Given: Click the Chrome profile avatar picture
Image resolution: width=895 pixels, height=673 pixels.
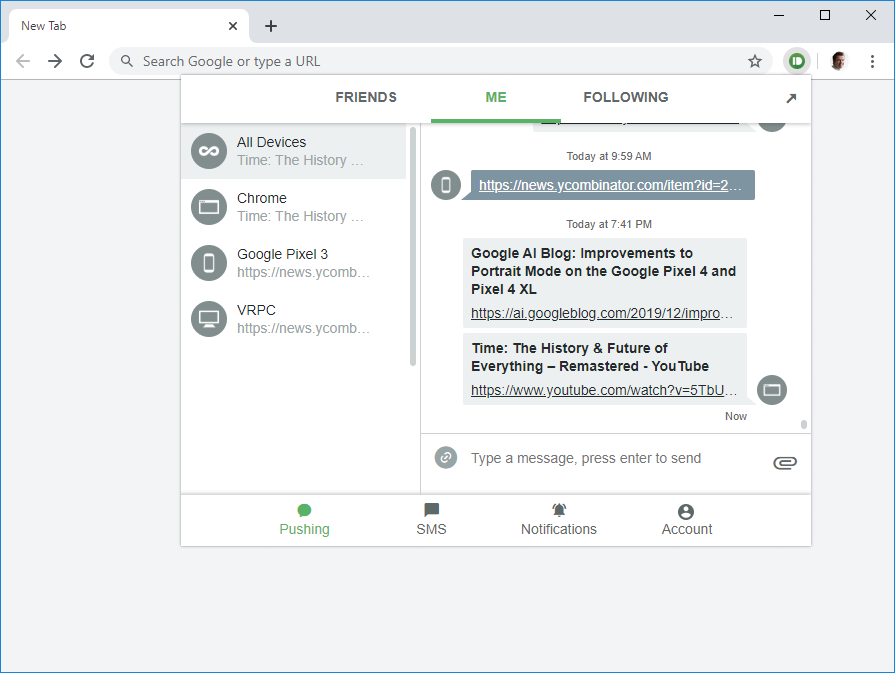Looking at the screenshot, I should (x=838, y=61).
